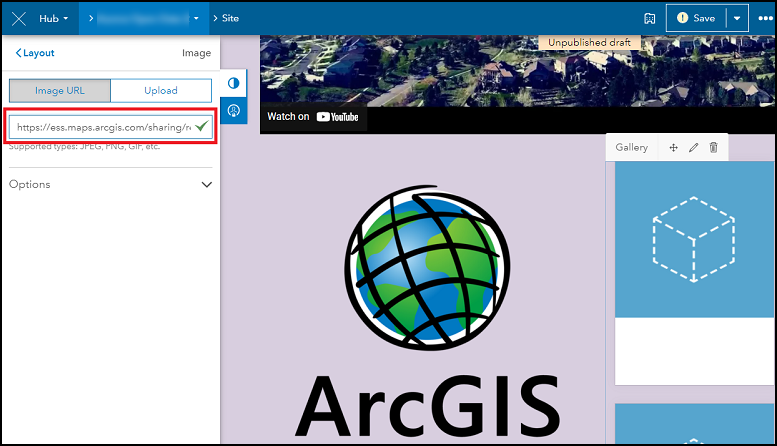Screen dimensions: 777x446
Task: Click the green checkmark in URL field
Action: (203, 127)
